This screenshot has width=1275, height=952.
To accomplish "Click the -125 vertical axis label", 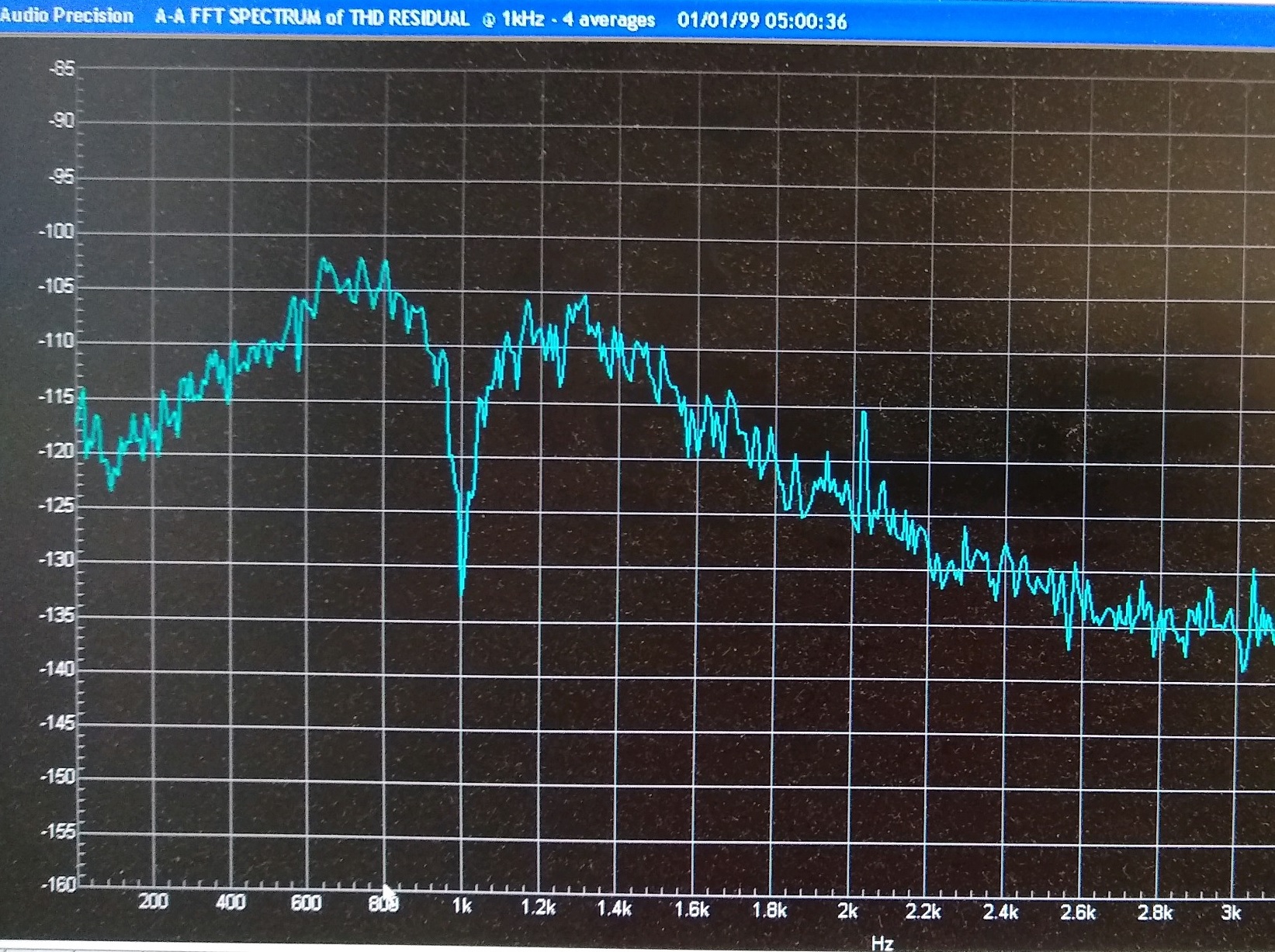I will pos(57,505).
